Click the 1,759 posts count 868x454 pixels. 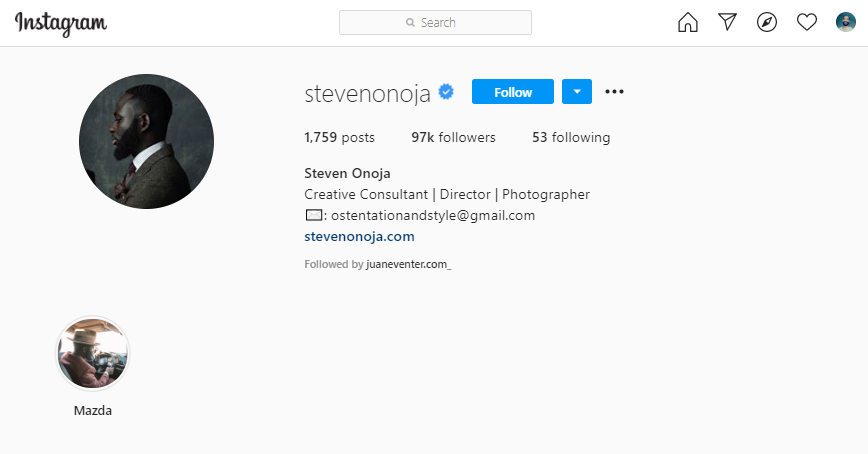point(339,137)
